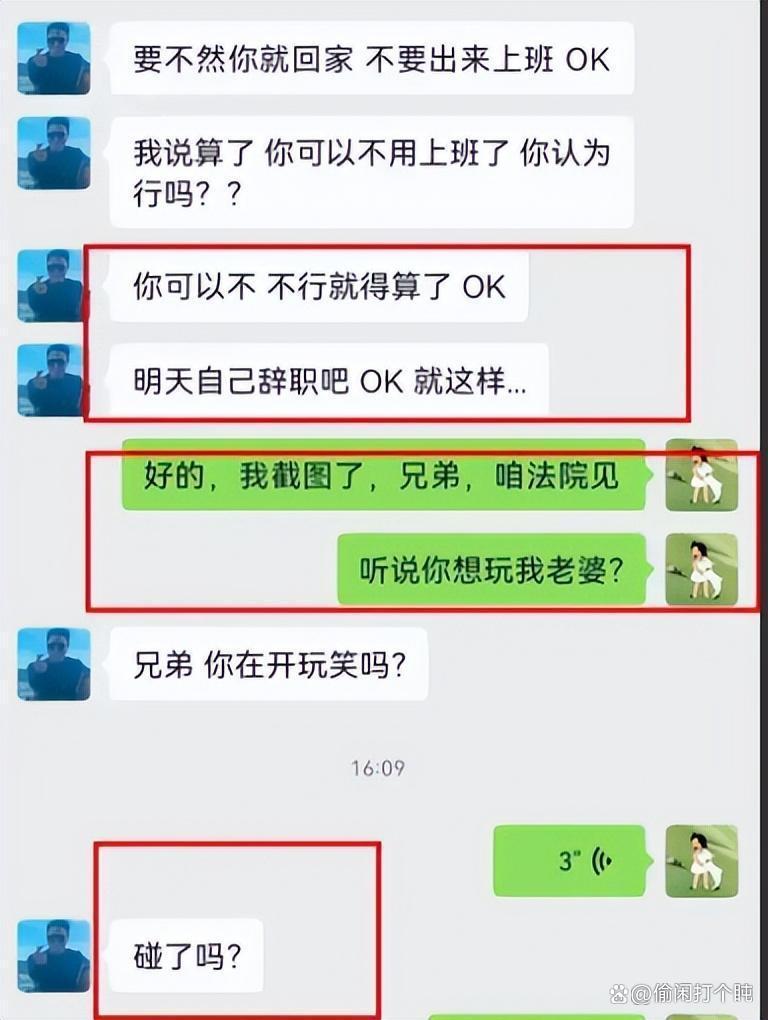Tap avatar next to '我说算了' message
Screen dimensions: 768x1020
click(53, 153)
